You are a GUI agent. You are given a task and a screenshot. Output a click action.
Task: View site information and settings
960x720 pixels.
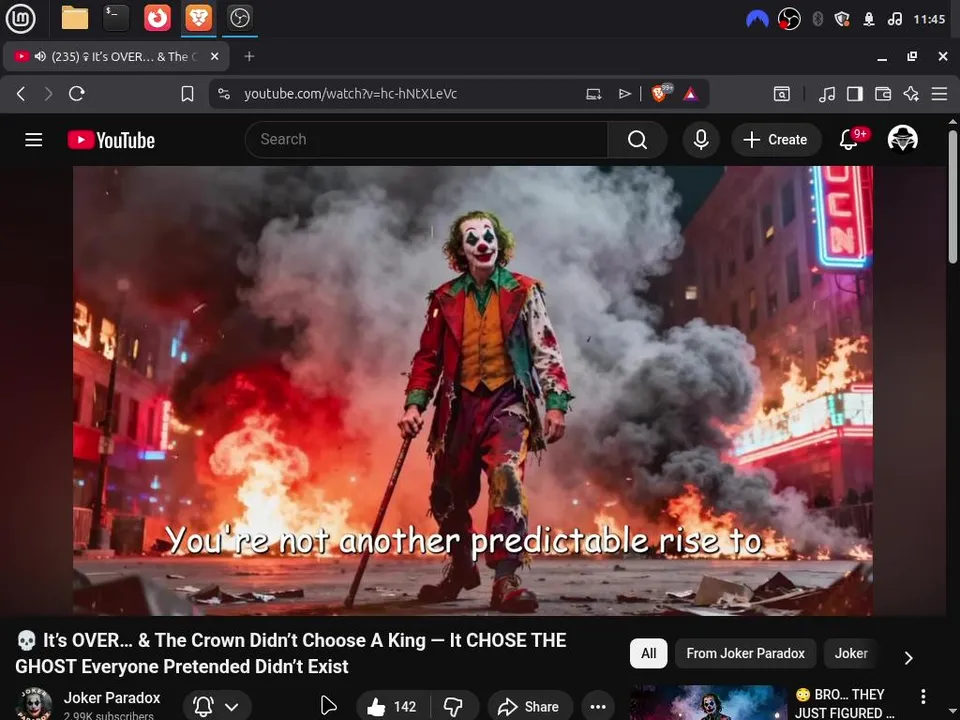coord(224,94)
